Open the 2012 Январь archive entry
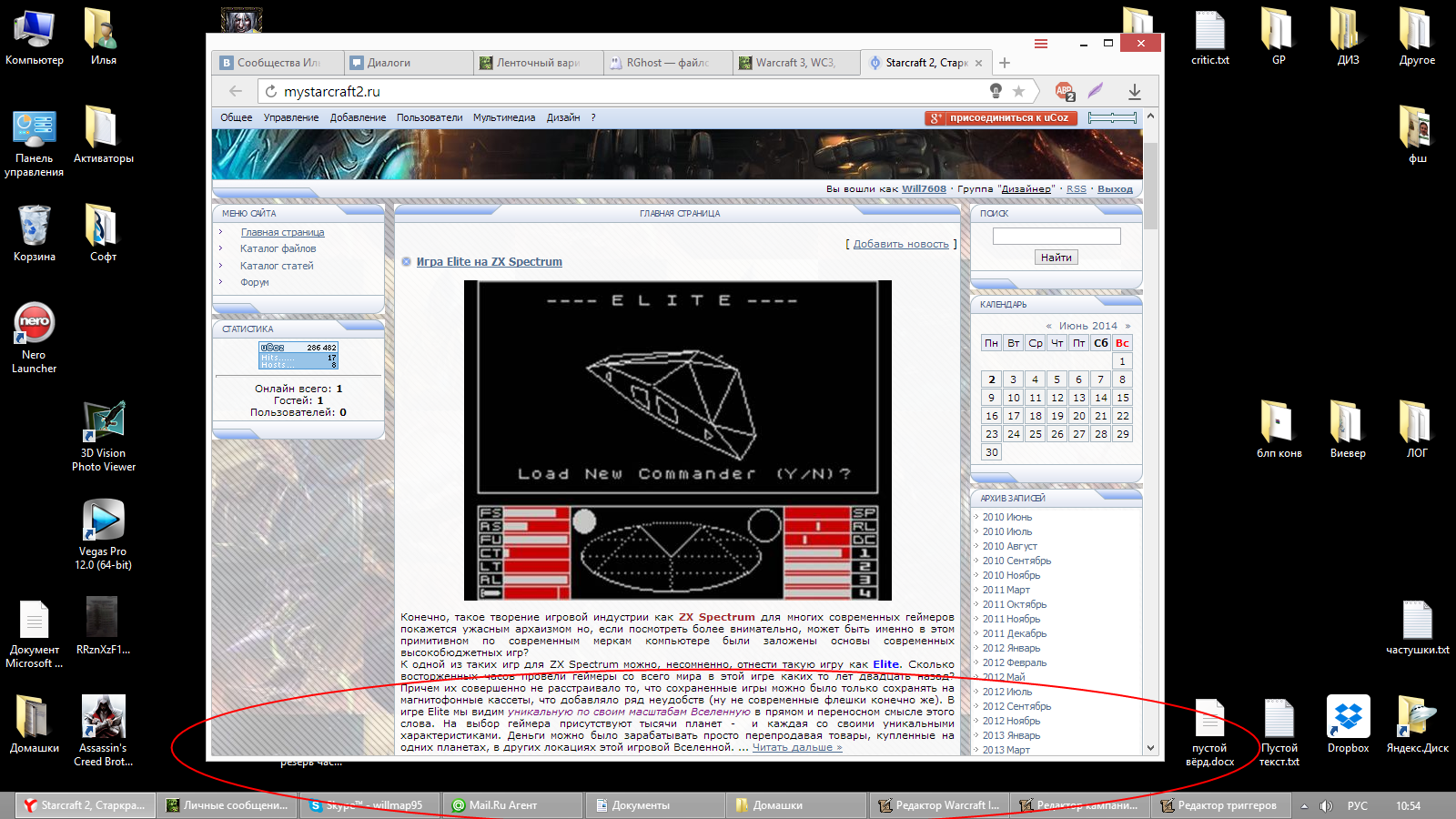1456x819 pixels. point(1011,648)
